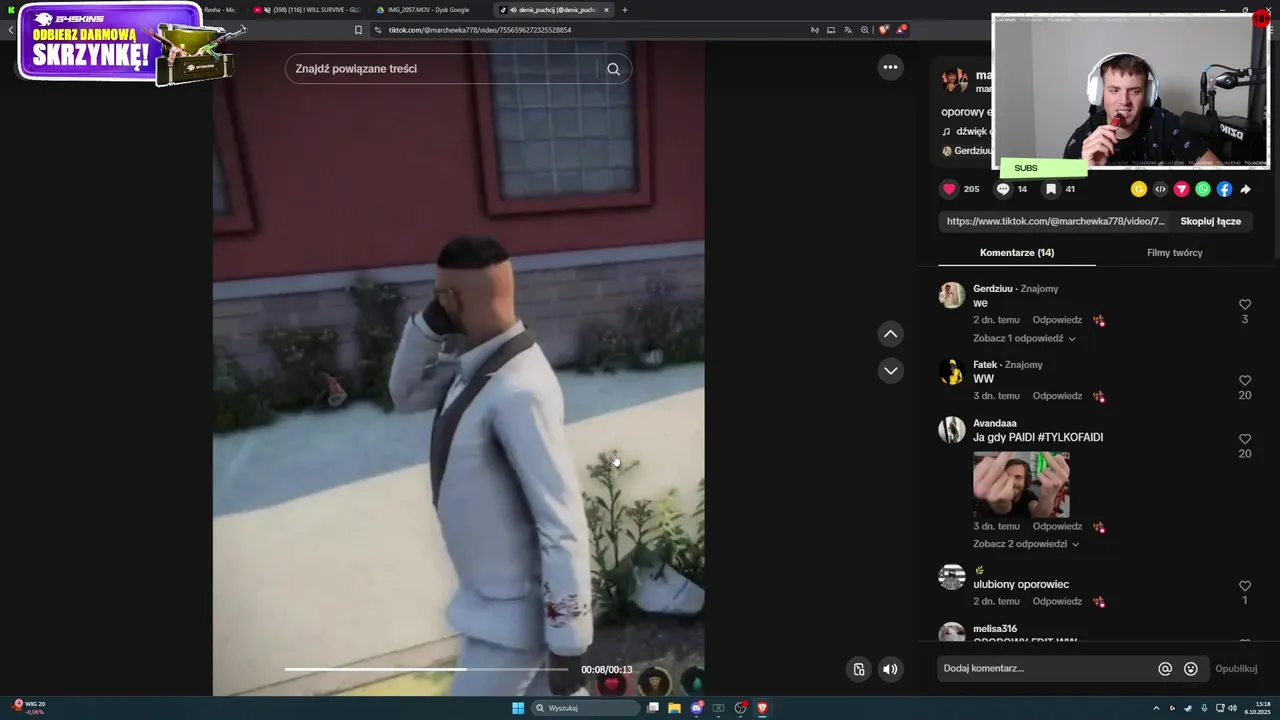The image size is (1280, 720).
Task: Reply to Fatek's comment via Odpowiedz
Action: click(x=1057, y=396)
